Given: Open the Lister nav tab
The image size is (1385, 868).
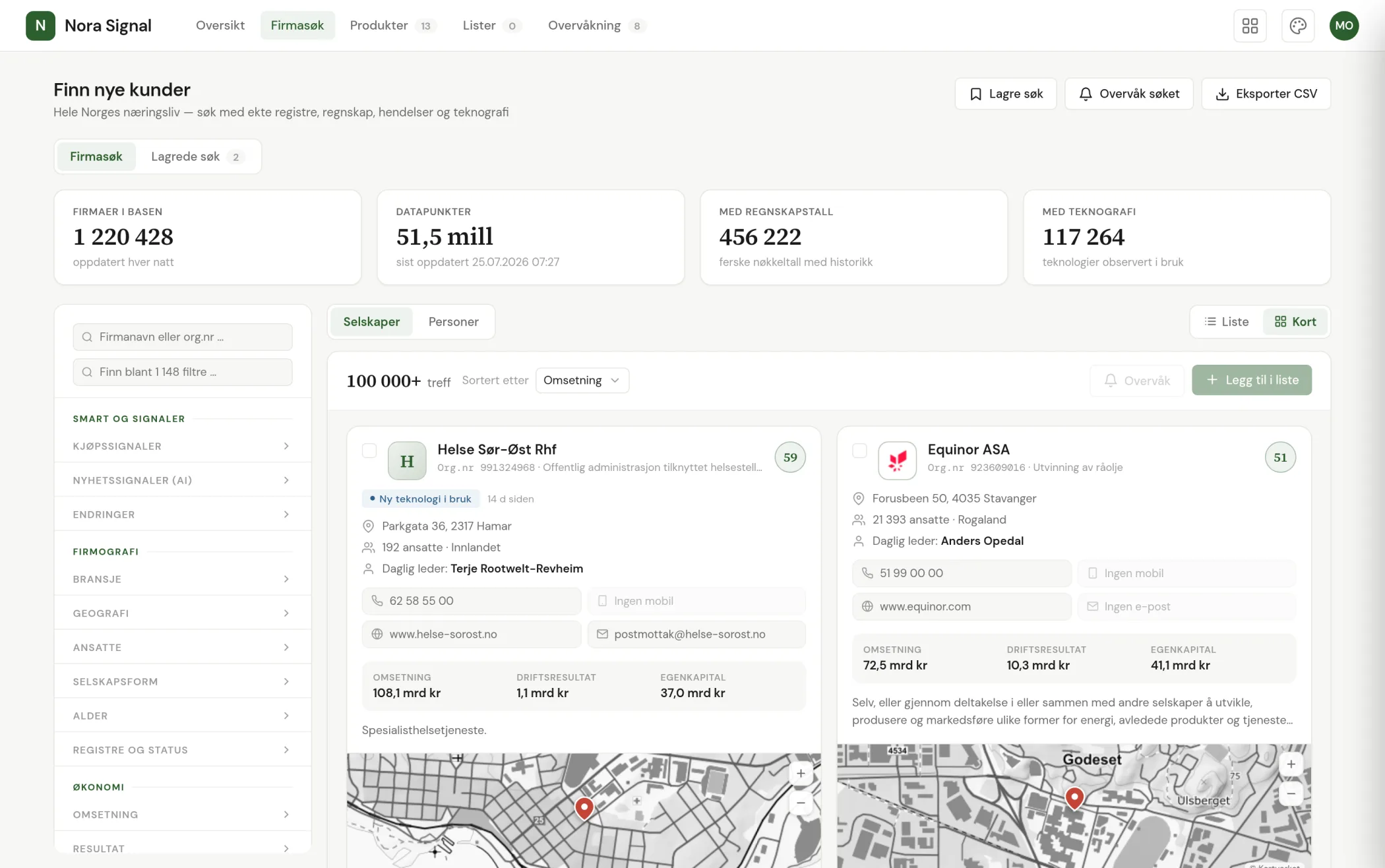Looking at the screenshot, I should [x=491, y=26].
